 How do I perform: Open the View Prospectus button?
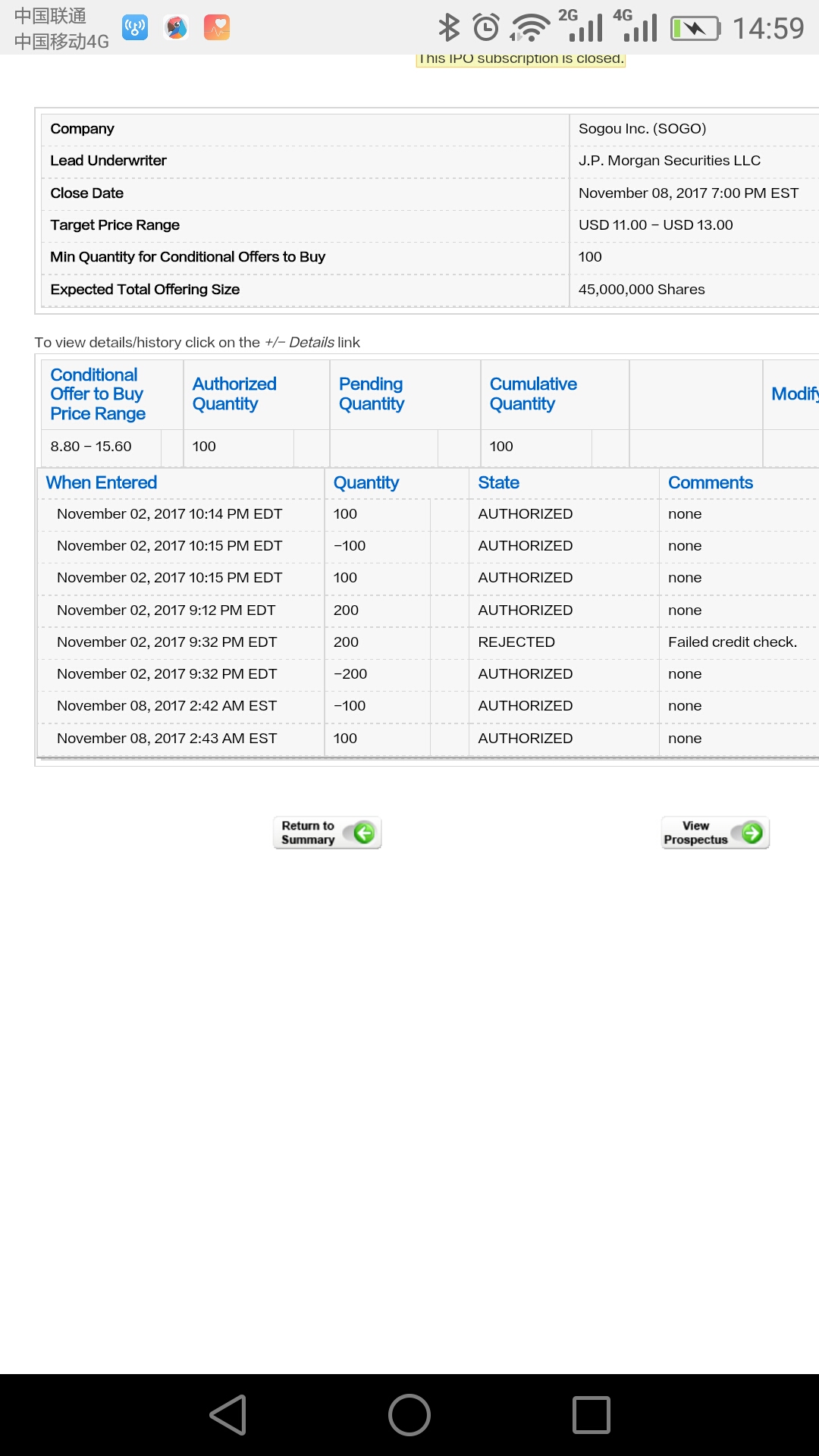pyautogui.click(x=715, y=833)
